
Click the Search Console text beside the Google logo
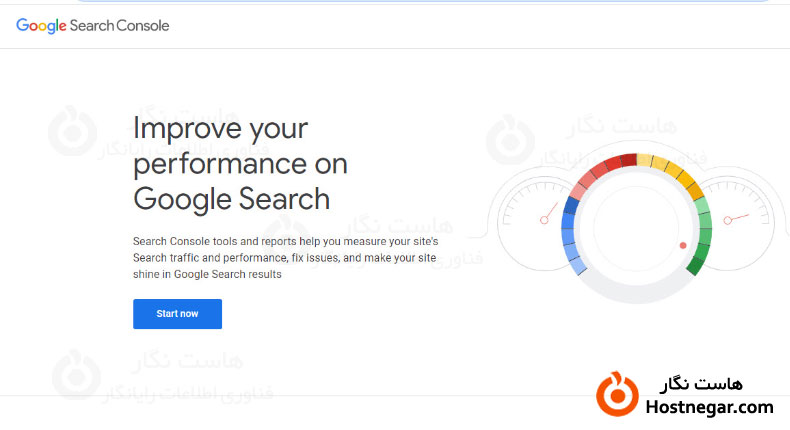coord(120,26)
